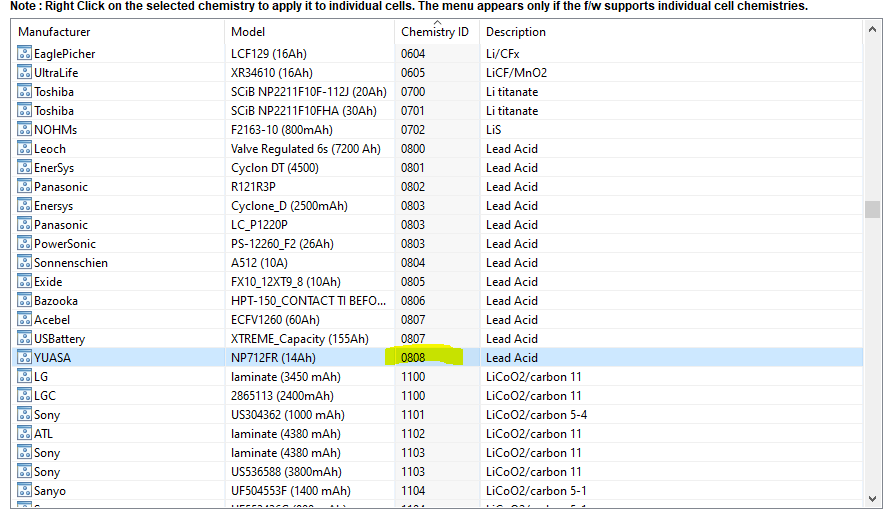Click icon beside Panasonic R121R3P
892x520 pixels.
[24, 187]
